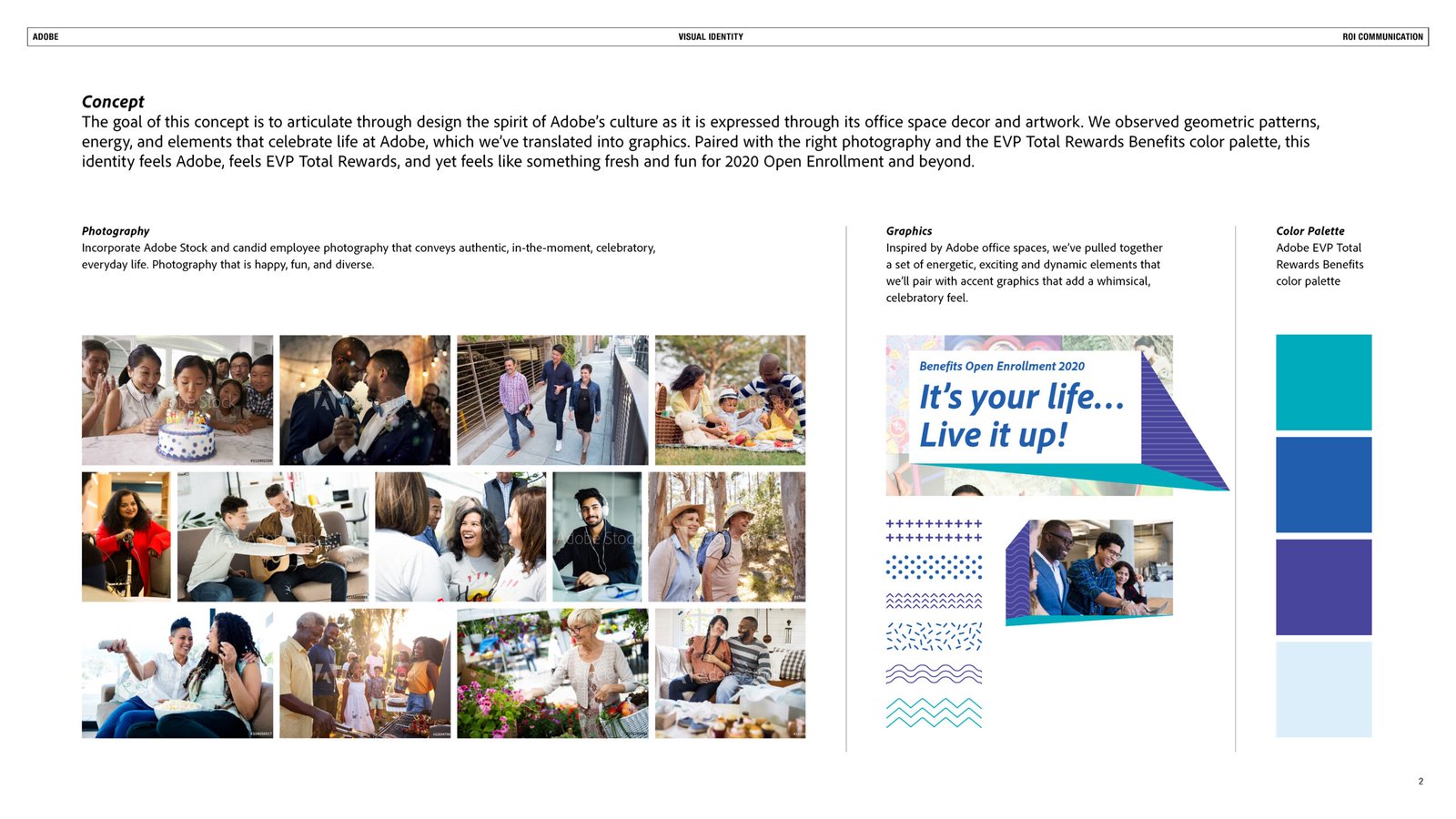The width and height of the screenshot is (1456, 819).
Task: Select the guitar players on couch photo
Action: pyautogui.click(x=273, y=536)
